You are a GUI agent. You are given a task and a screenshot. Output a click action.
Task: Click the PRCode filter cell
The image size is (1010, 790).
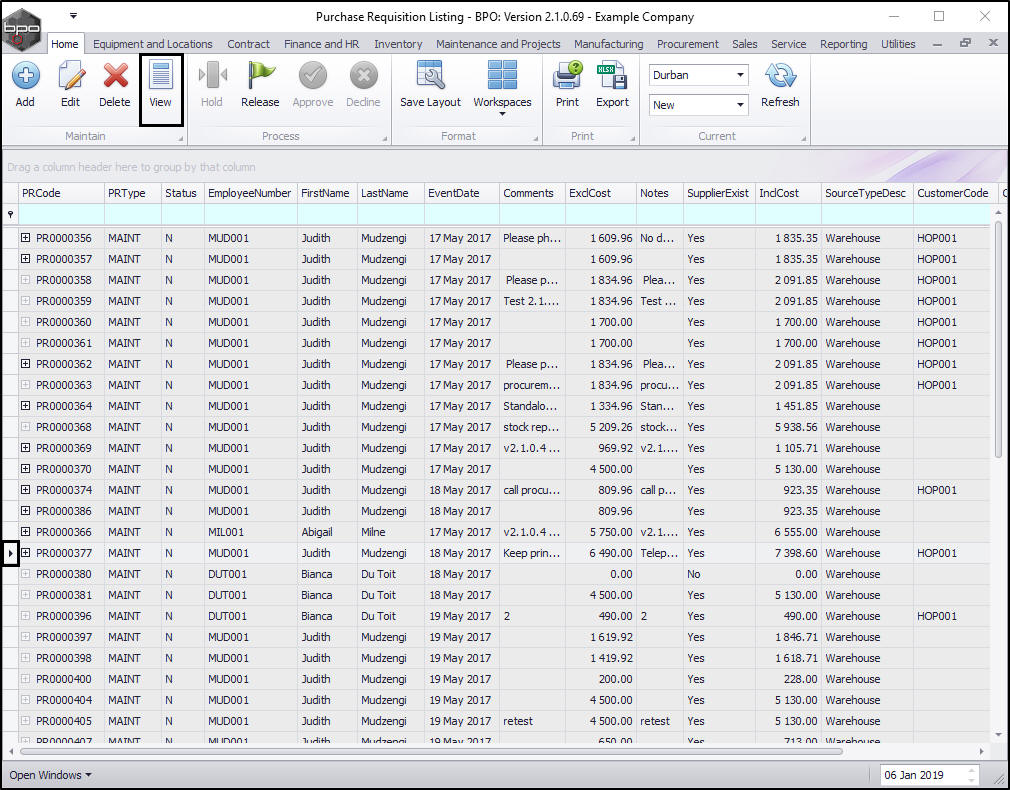(x=61, y=215)
